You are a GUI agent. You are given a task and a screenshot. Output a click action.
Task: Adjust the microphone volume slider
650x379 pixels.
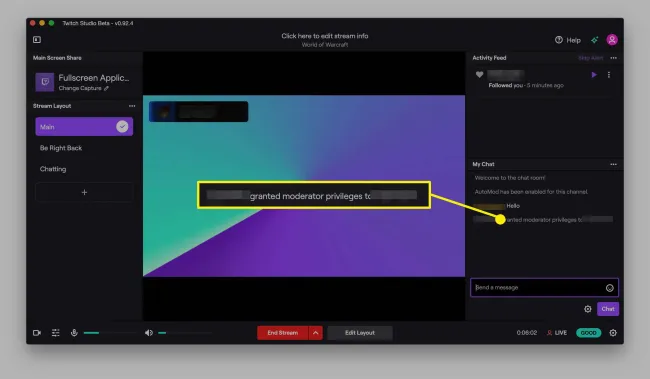pos(110,333)
